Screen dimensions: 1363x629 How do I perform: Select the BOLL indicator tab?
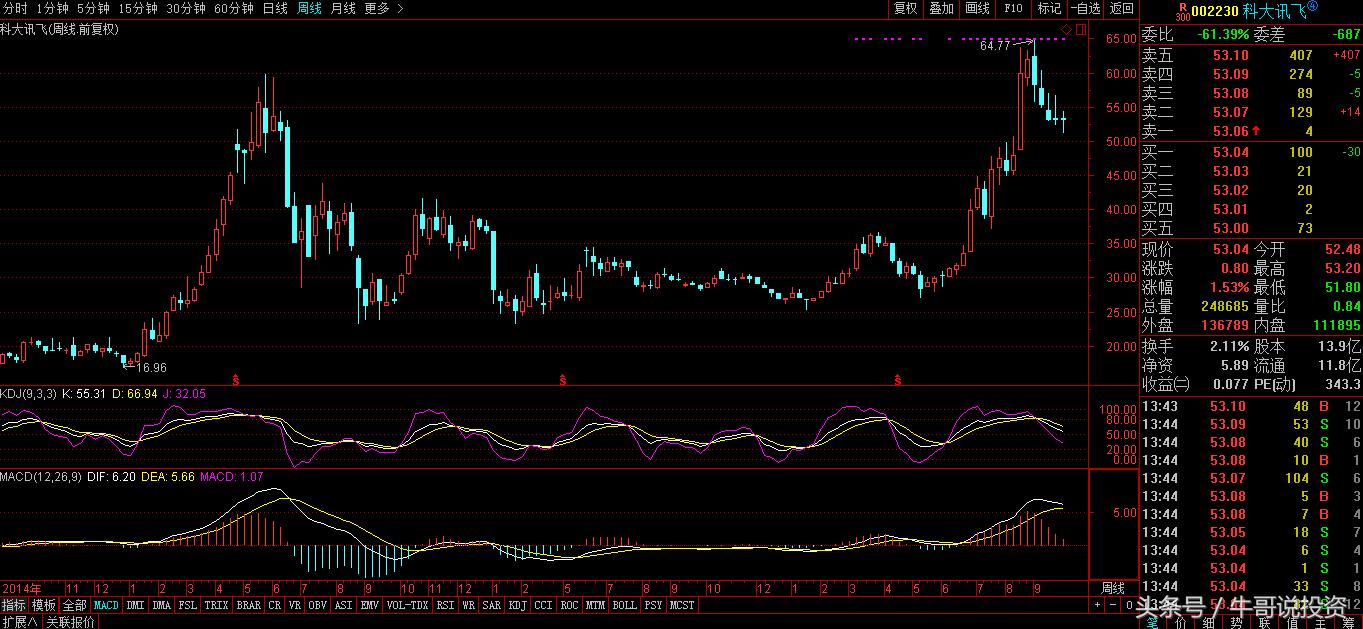624,605
